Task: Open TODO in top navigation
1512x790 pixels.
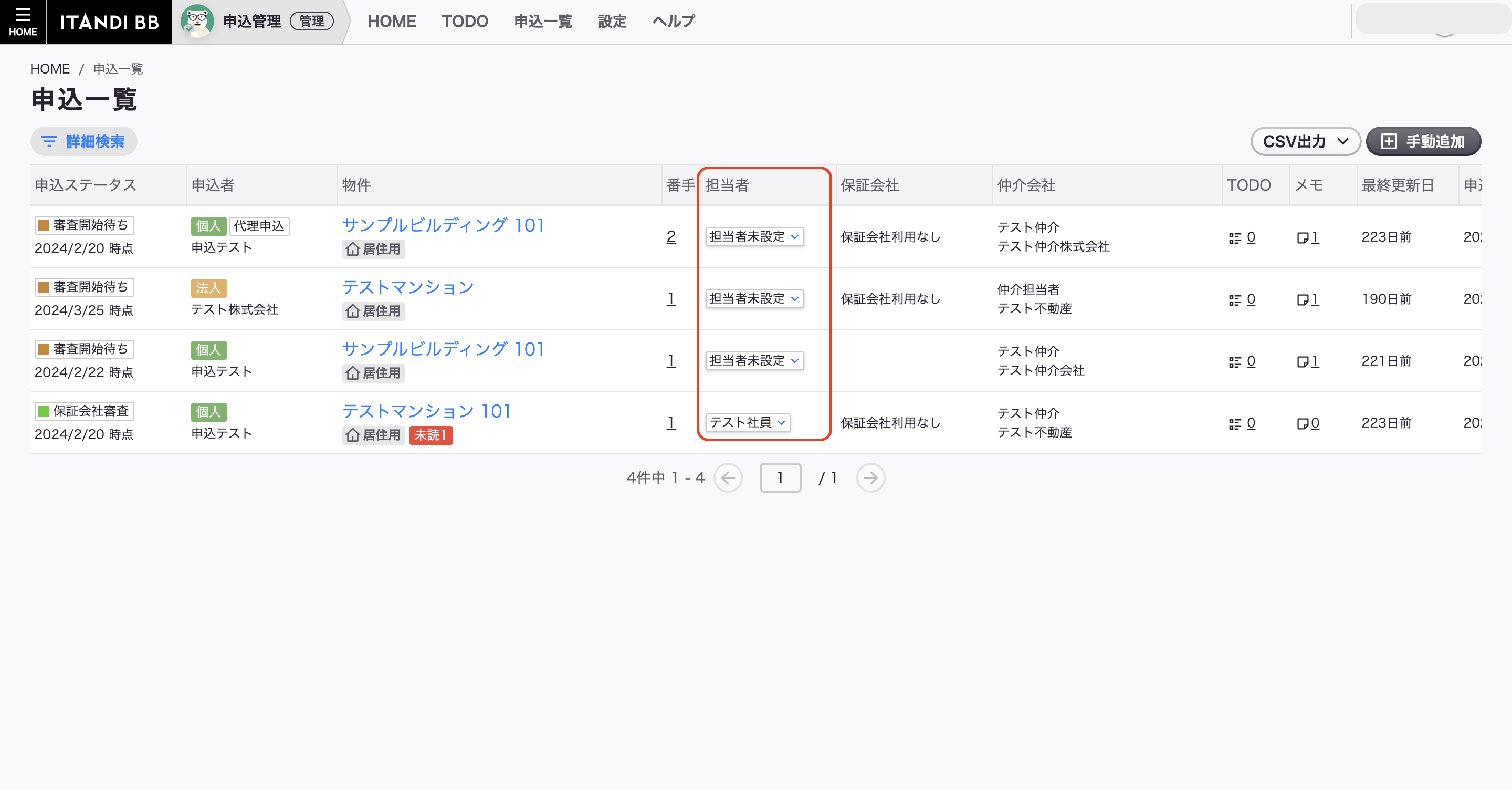Action: click(x=465, y=22)
